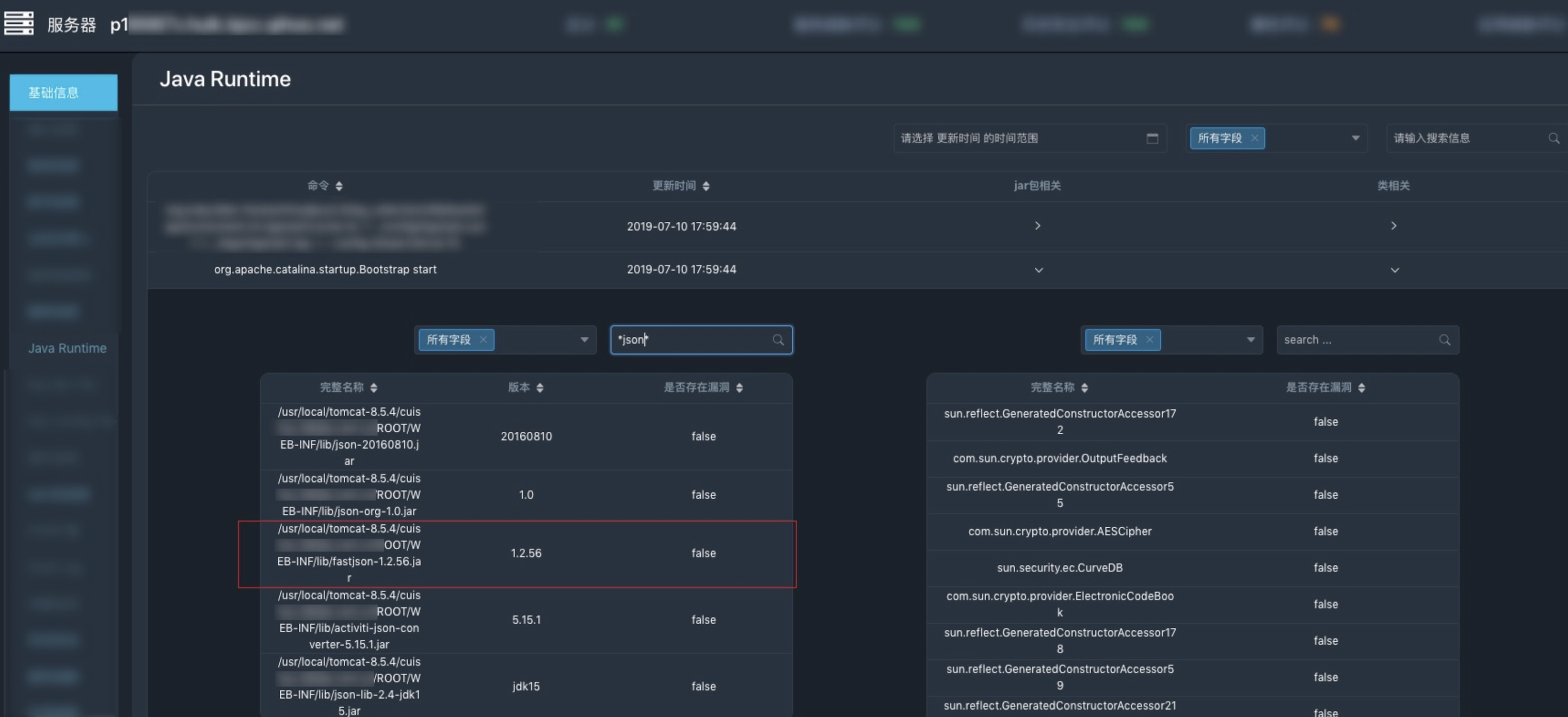This screenshot has height=717, width=1568.
Task: Sort jar table by 版本 column
Action: click(540, 388)
